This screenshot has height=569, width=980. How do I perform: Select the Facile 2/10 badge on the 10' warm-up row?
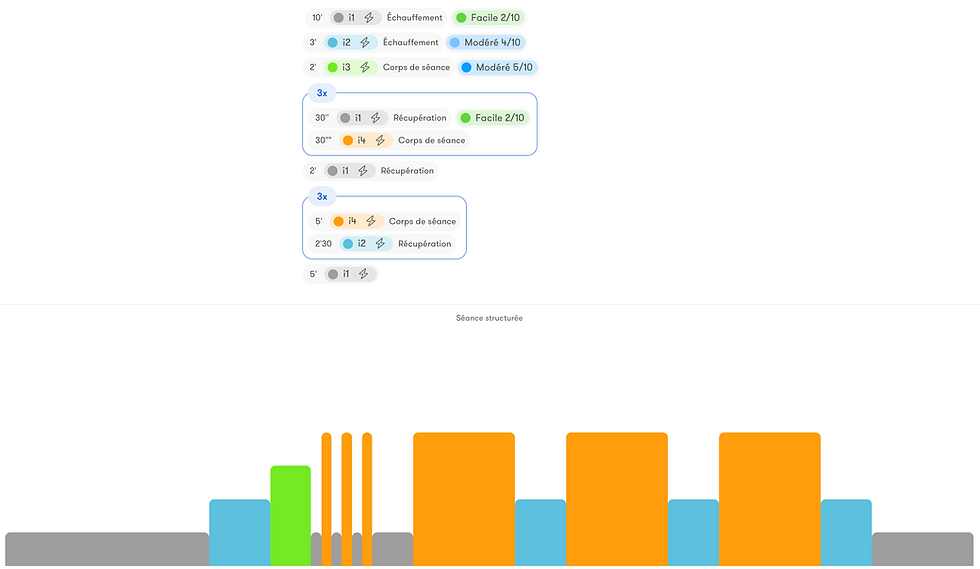coord(489,18)
